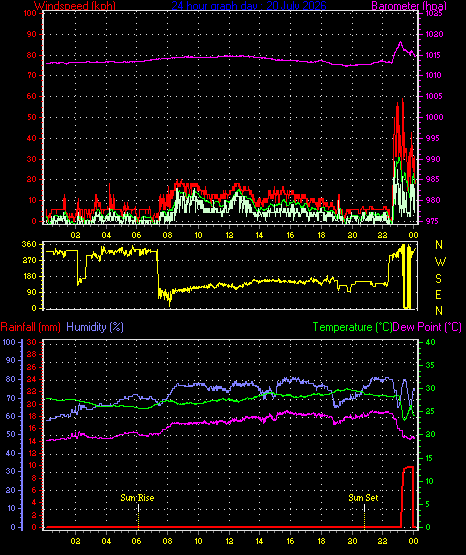466x555 pixels.
Task: Click the Temperature (°C) legend label
Action: coord(352,327)
